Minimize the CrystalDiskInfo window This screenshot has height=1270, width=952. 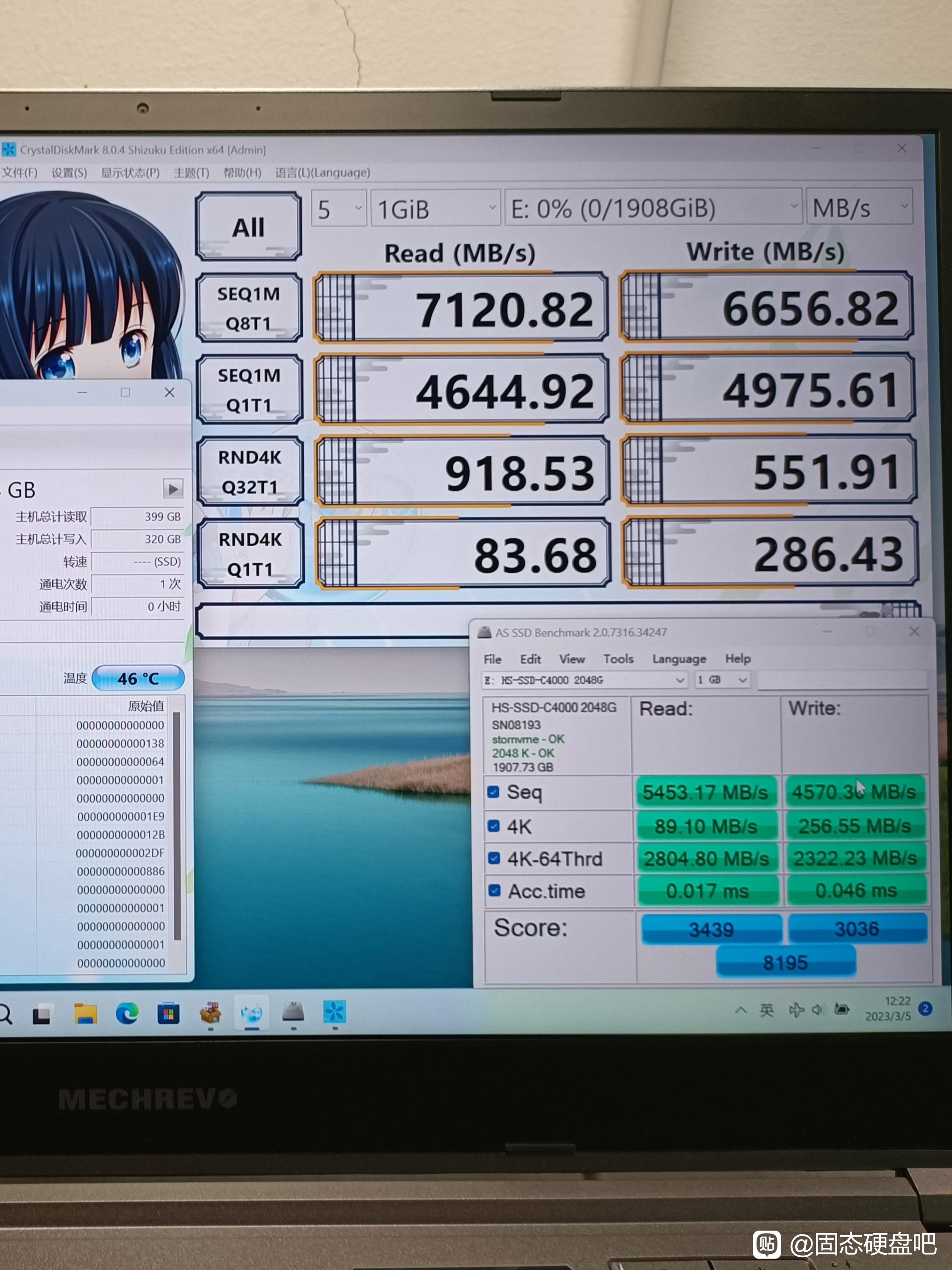click(x=82, y=392)
